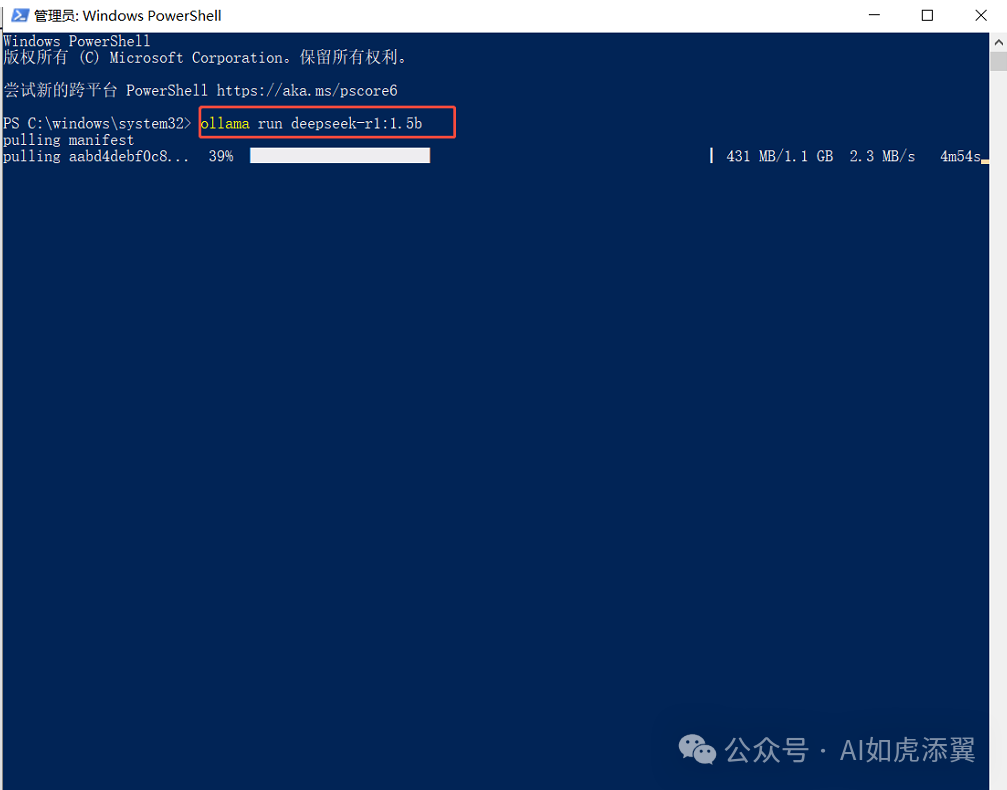Click the 'Windows PowerShell' header line
Viewport: 1007px width, 790px height.
76,41
